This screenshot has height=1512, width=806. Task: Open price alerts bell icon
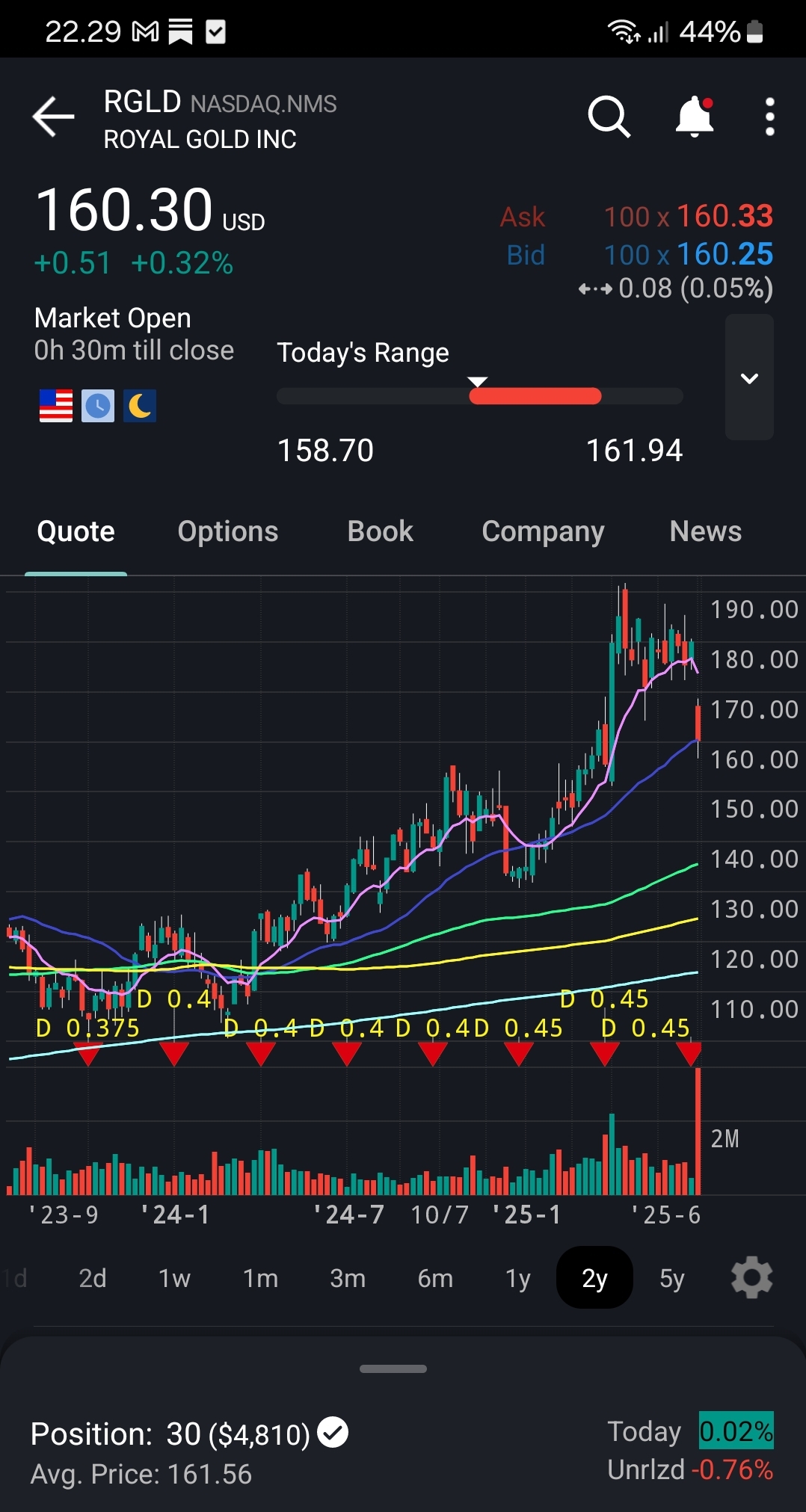[695, 117]
